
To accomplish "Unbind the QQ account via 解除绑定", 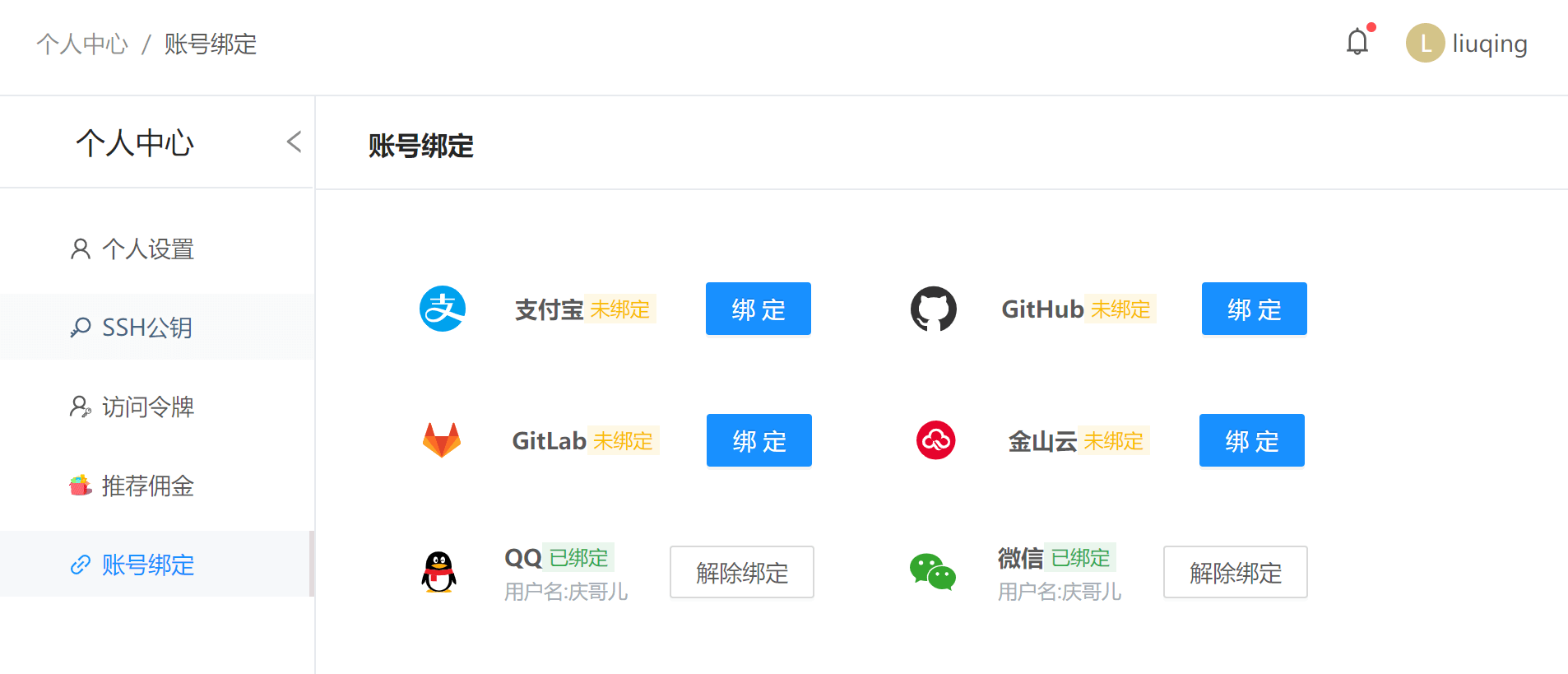I will [742, 572].
